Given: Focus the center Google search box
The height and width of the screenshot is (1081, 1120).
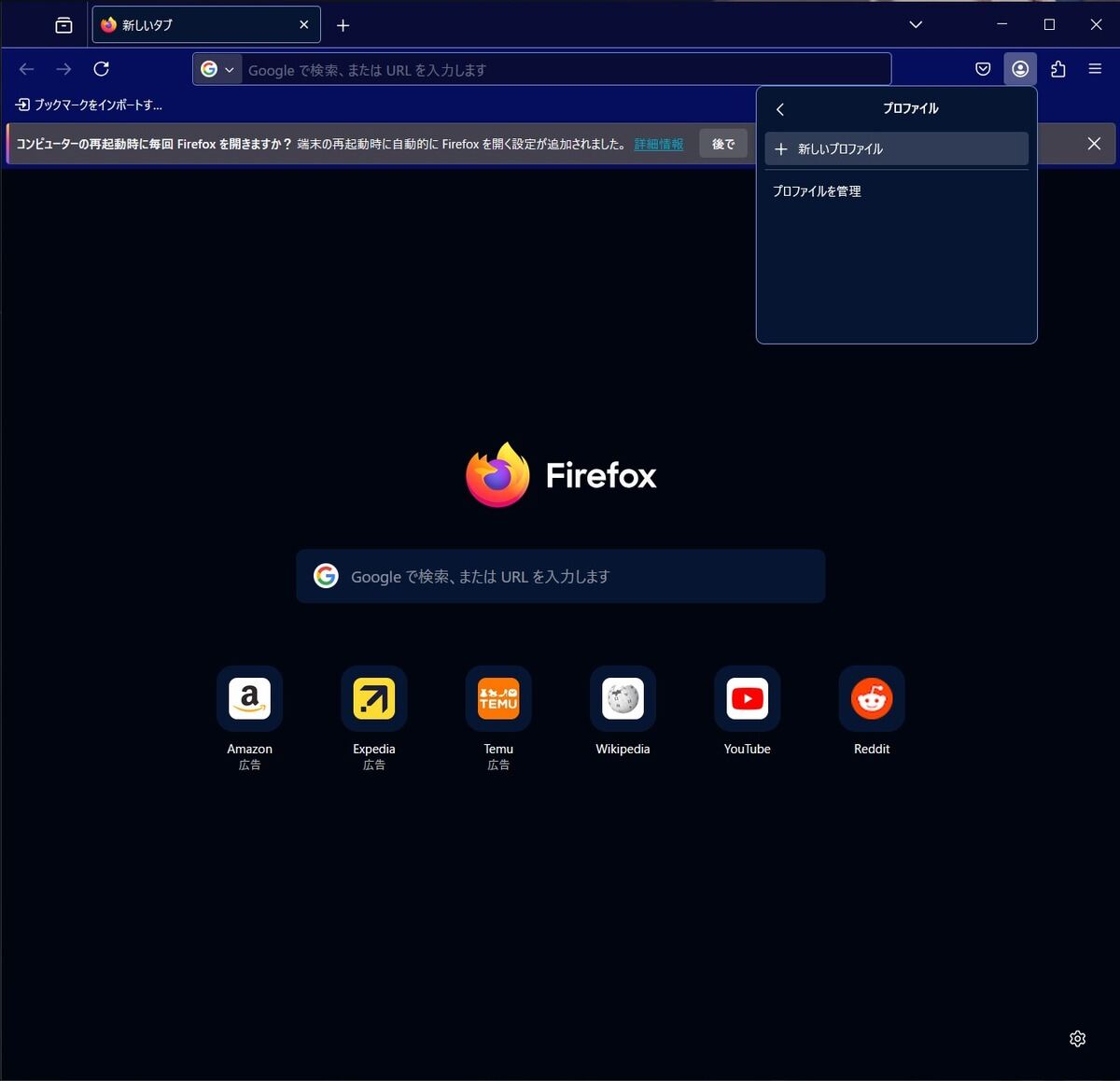Looking at the screenshot, I should [x=560, y=576].
